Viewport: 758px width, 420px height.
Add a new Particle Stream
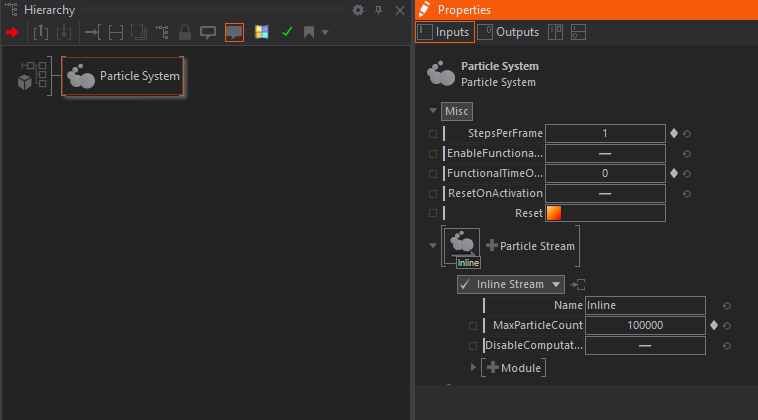(x=530, y=245)
